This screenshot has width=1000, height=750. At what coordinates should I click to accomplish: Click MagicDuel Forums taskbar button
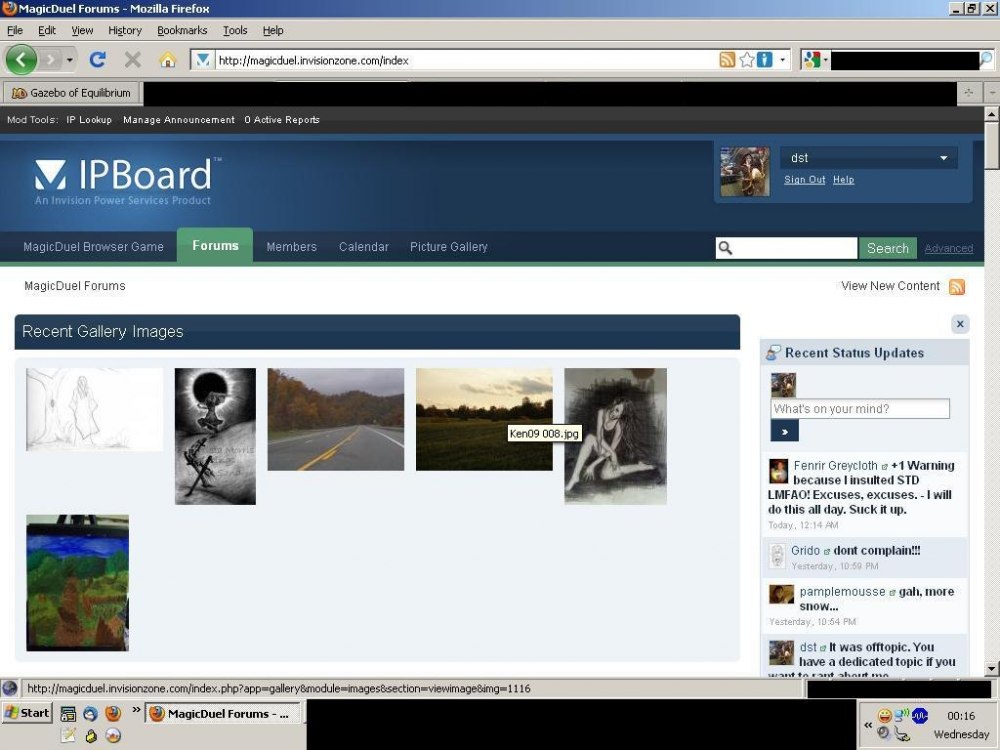click(x=223, y=714)
